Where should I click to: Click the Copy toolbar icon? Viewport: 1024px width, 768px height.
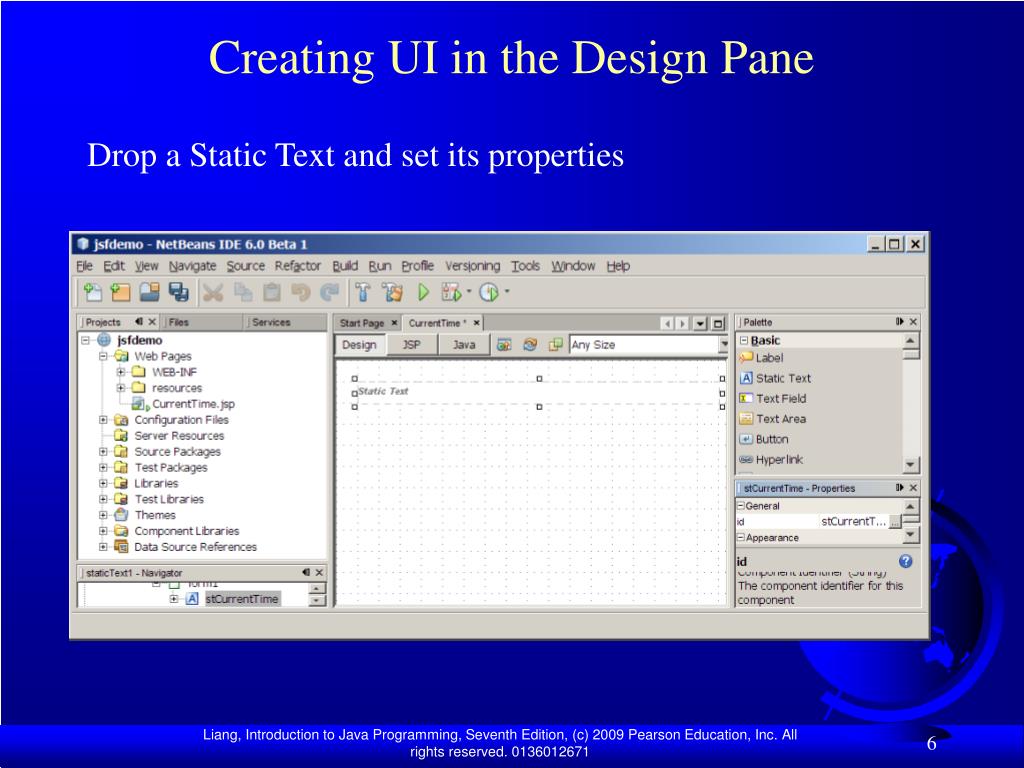pyautogui.click(x=243, y=293)
